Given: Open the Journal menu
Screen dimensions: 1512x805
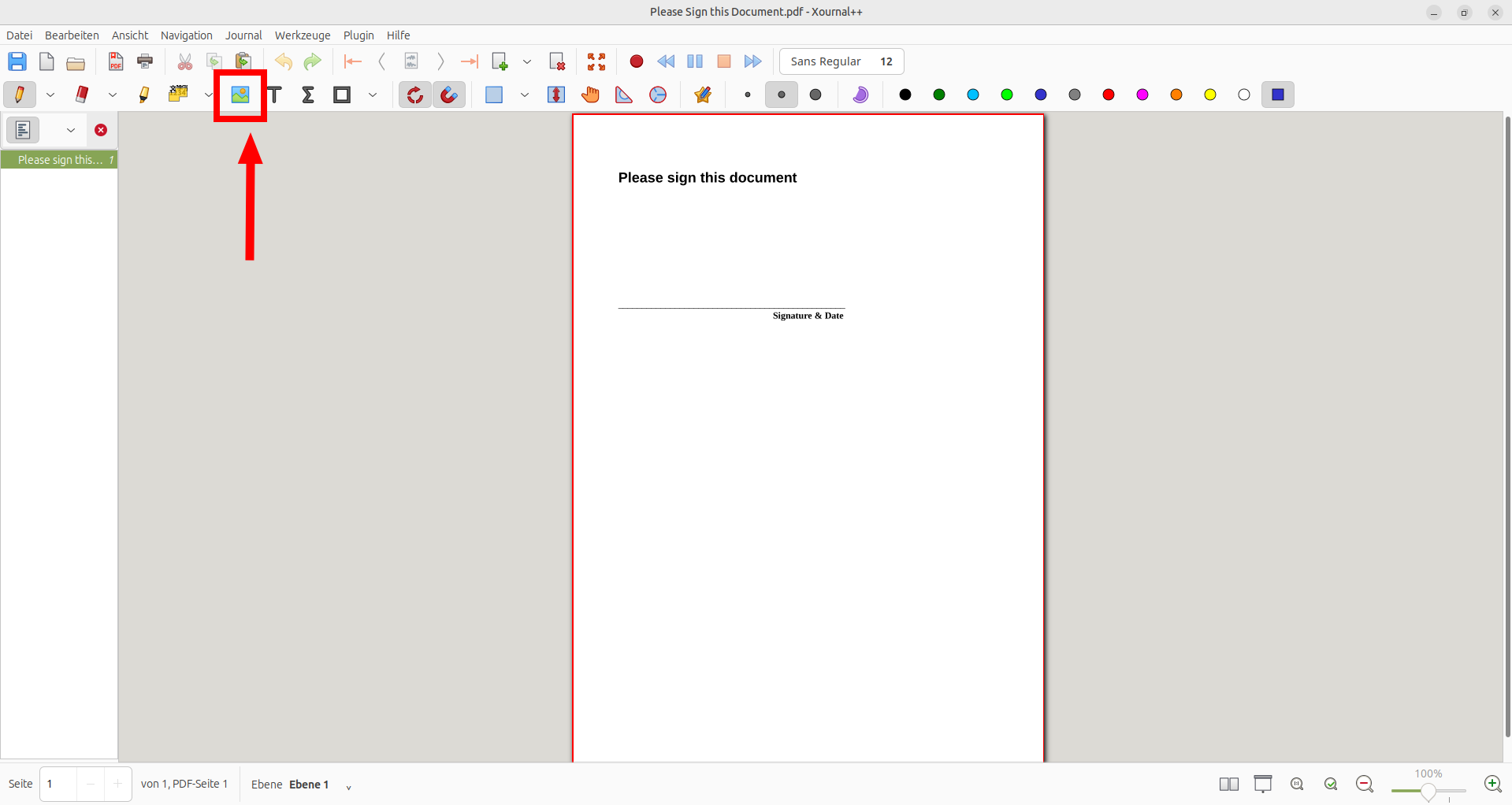Looking at the screenshot, I should [x=243, y=35].
